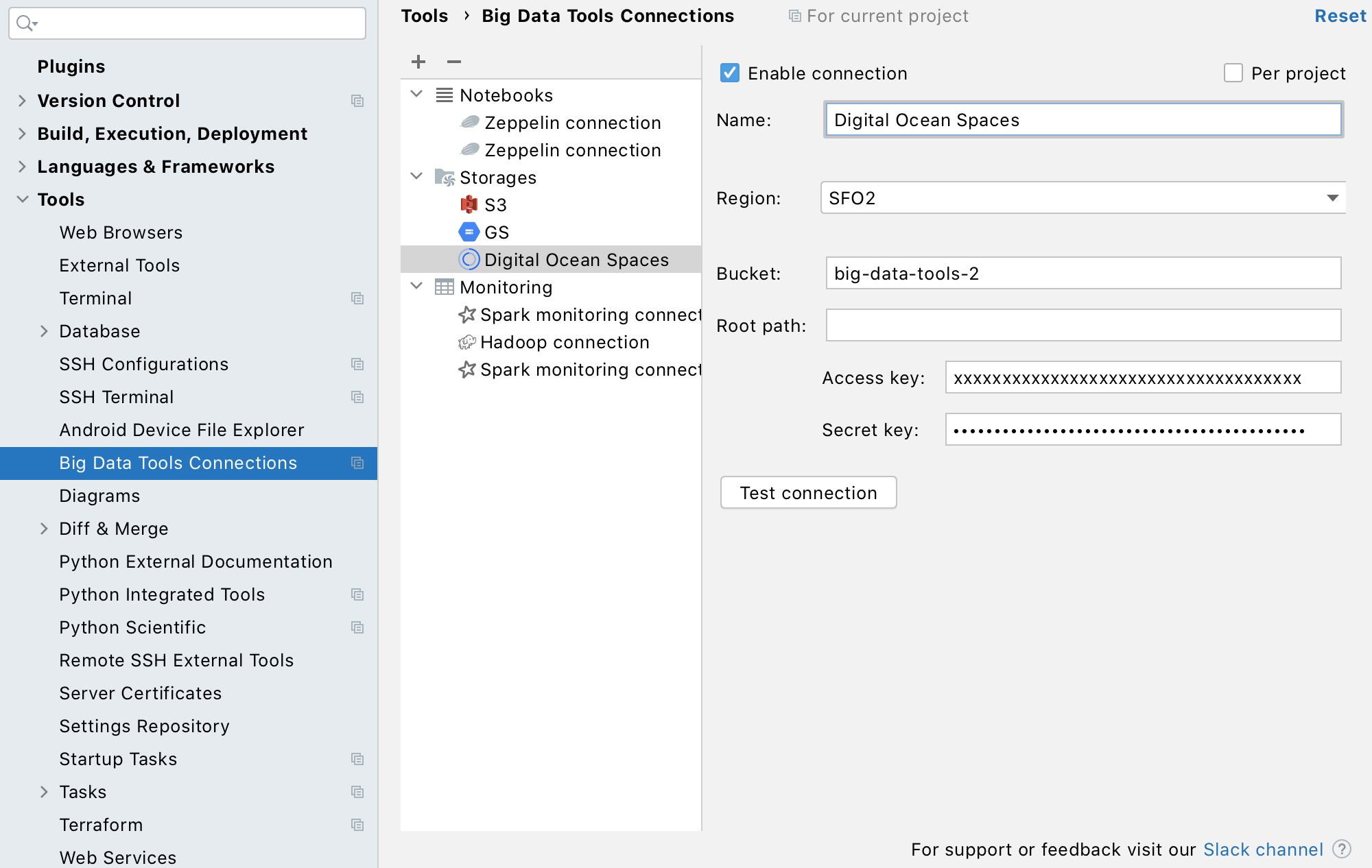Click the project-level icon beside Terraform
The height and width of the screenshot is (868, 1372).
tap(357, 825)
